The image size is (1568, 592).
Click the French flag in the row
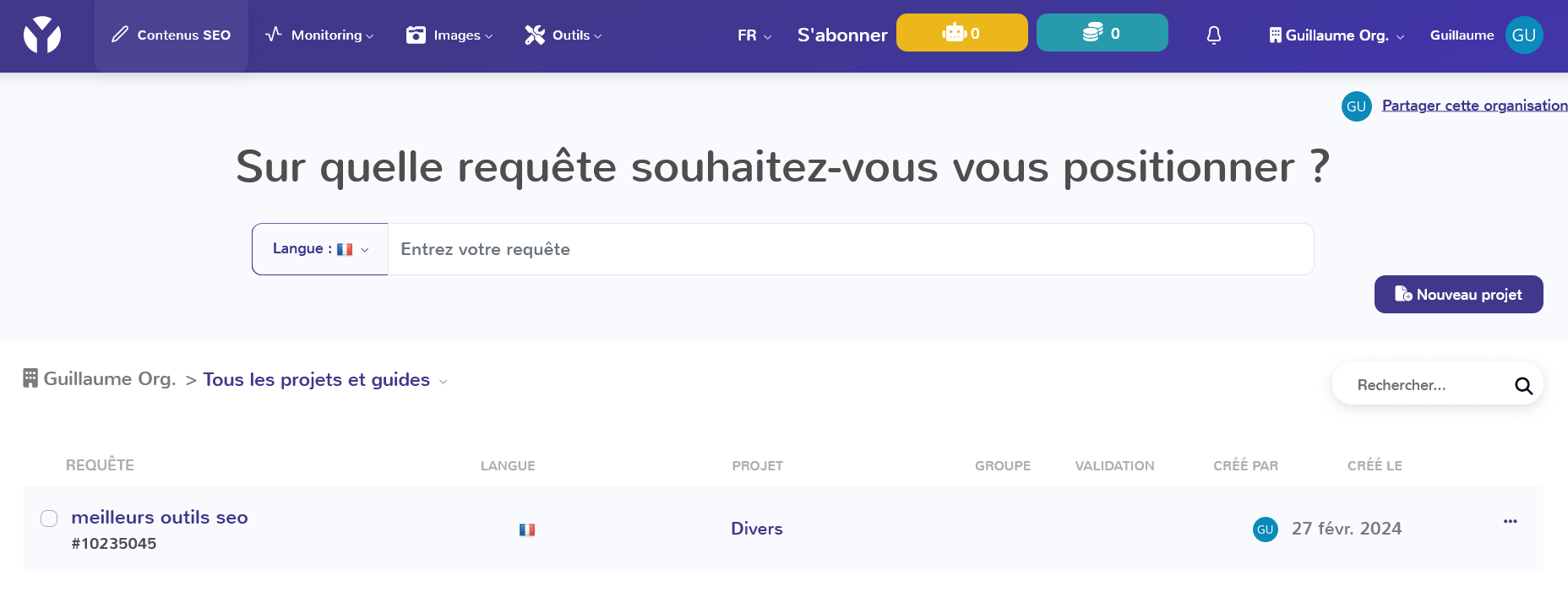pos(527,530)
